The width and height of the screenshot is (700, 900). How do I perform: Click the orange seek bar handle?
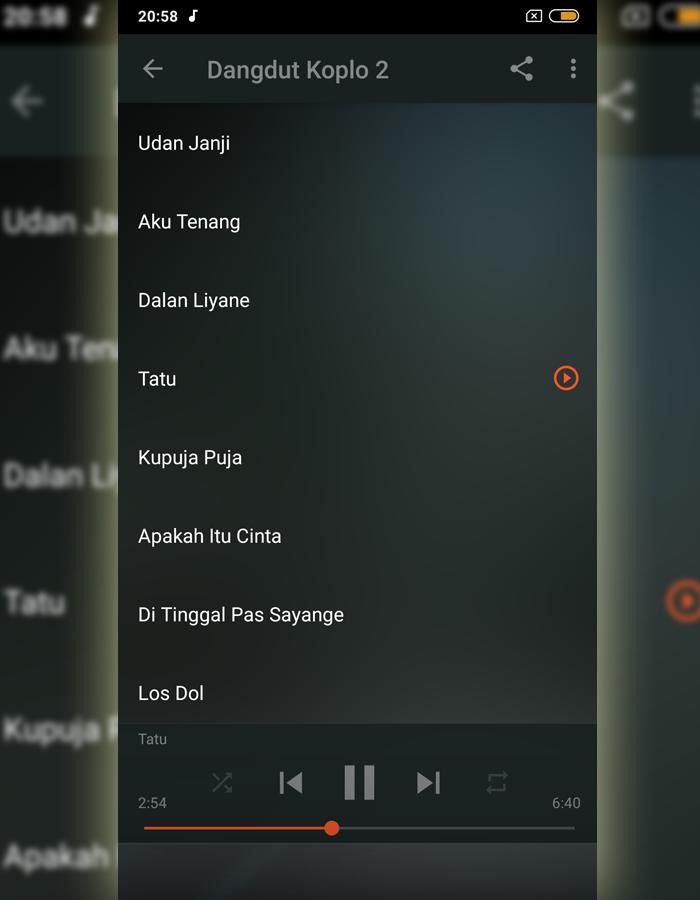point(332,828)
